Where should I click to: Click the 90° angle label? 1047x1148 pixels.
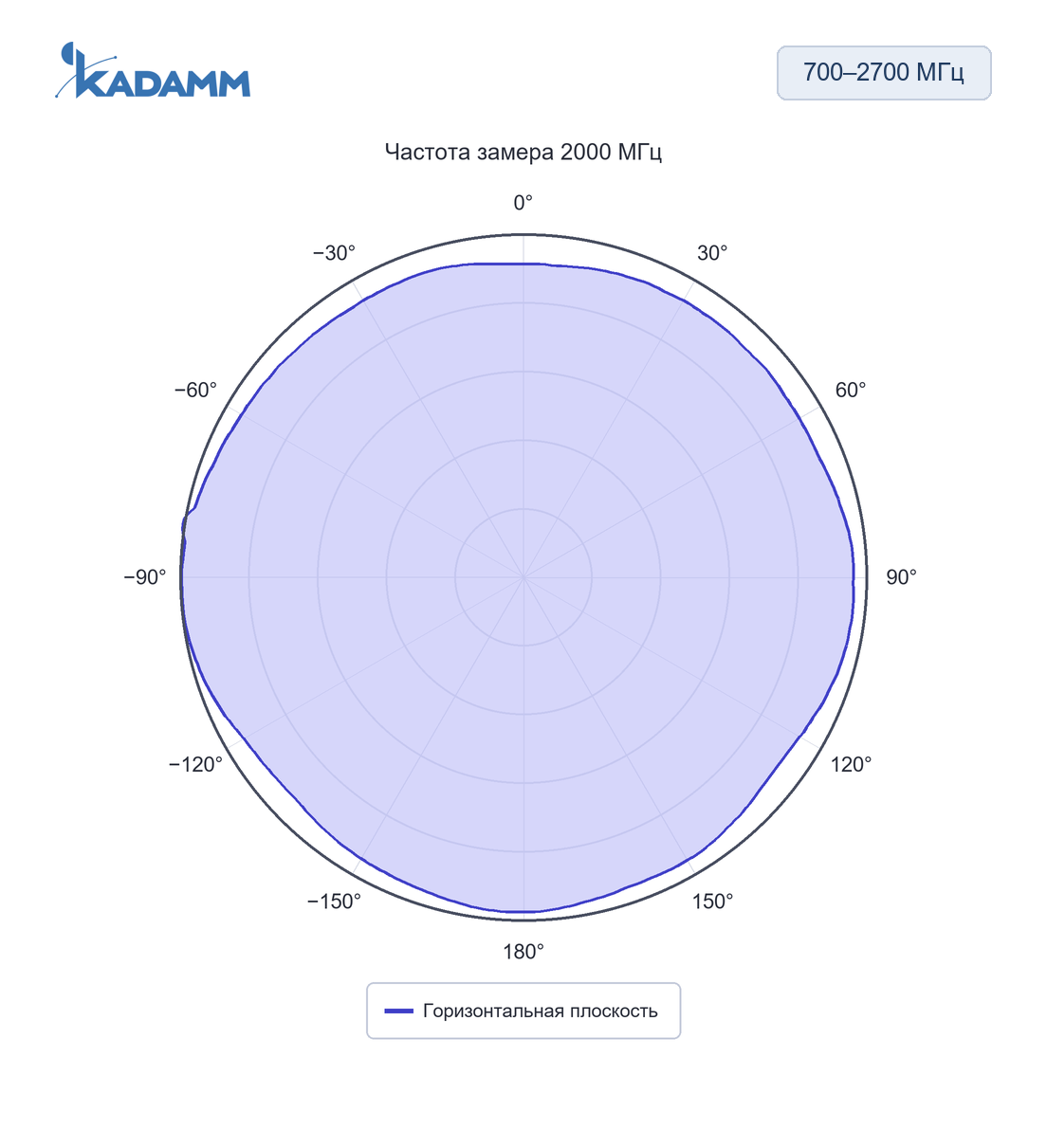901,577
